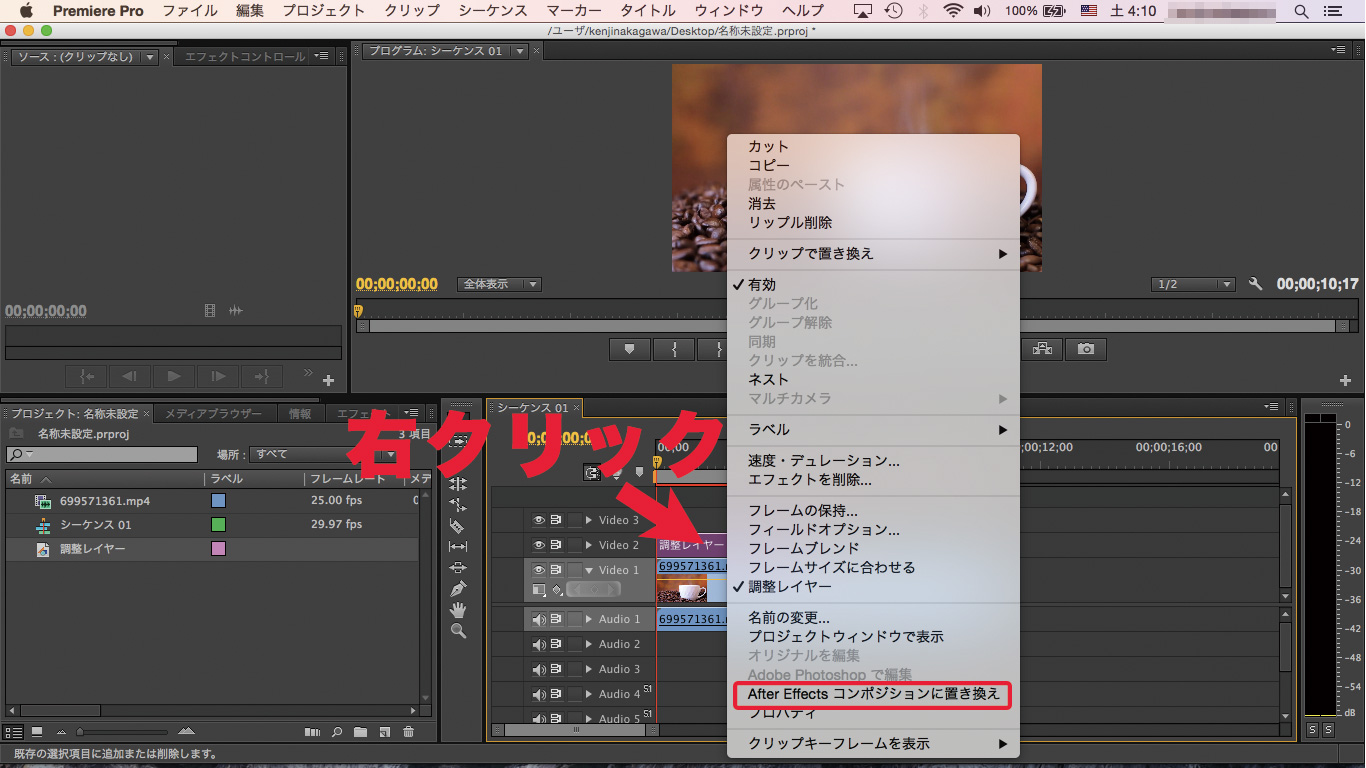This screenshot has height=768, width=1366.
Task: Hide Video 2 track with eye toggle
Action: [x=539, y=545]
